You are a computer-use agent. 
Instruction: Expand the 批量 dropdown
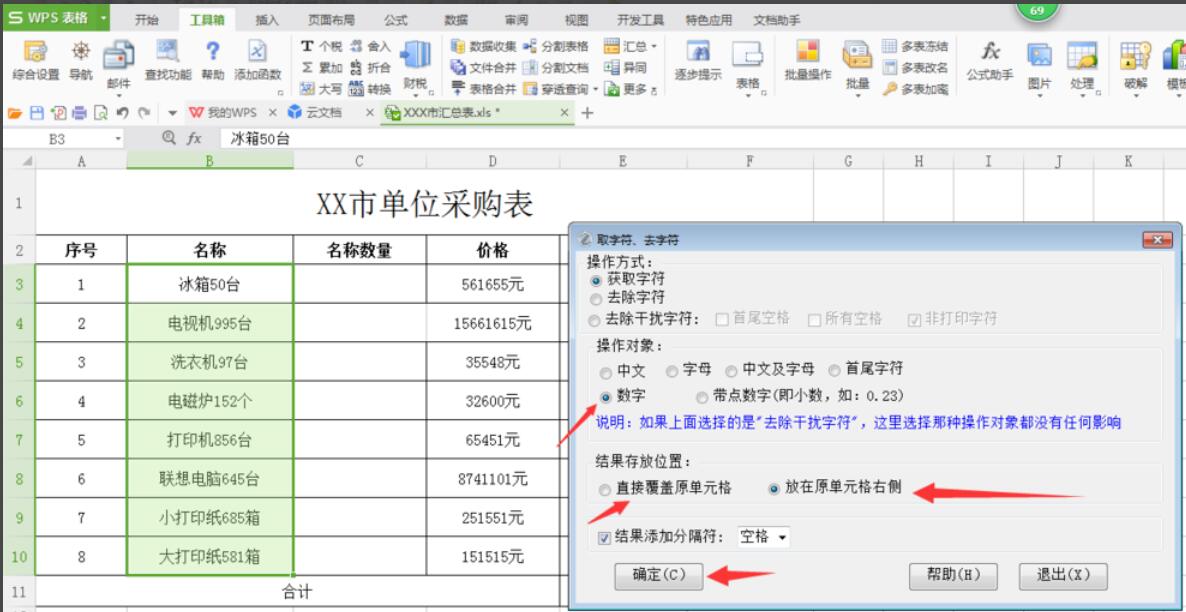[857, 96]
